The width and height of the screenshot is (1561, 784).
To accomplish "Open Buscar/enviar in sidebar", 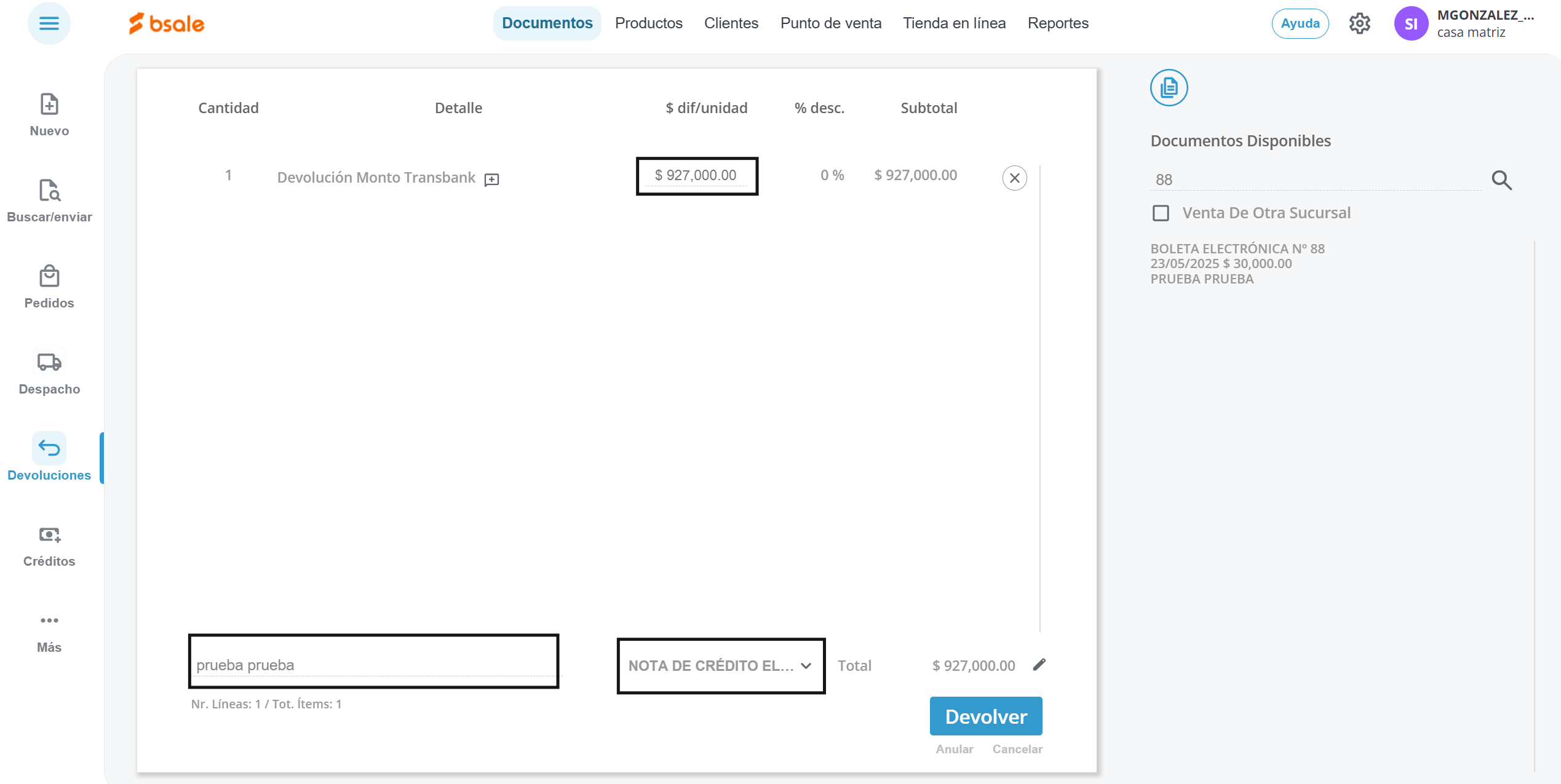I will (x=49, y=191).
